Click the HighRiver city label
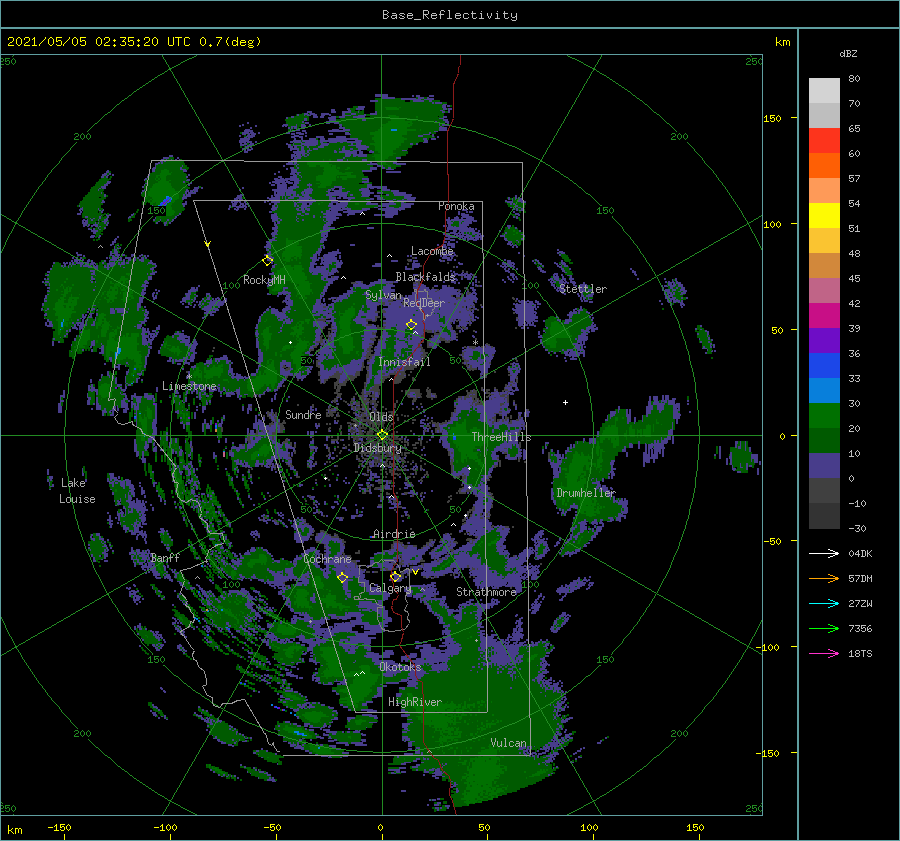 click(415, 702)
